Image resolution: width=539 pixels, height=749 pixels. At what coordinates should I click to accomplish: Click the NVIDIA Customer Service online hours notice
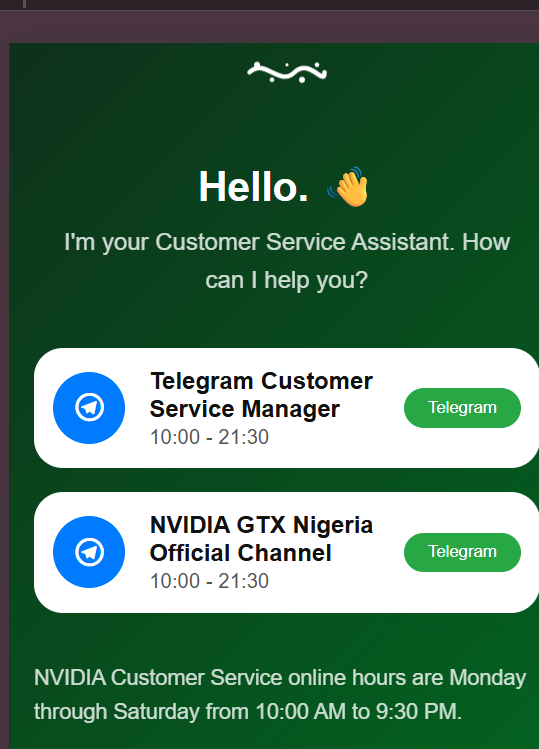pyautogui.click(x=280, y=695)
